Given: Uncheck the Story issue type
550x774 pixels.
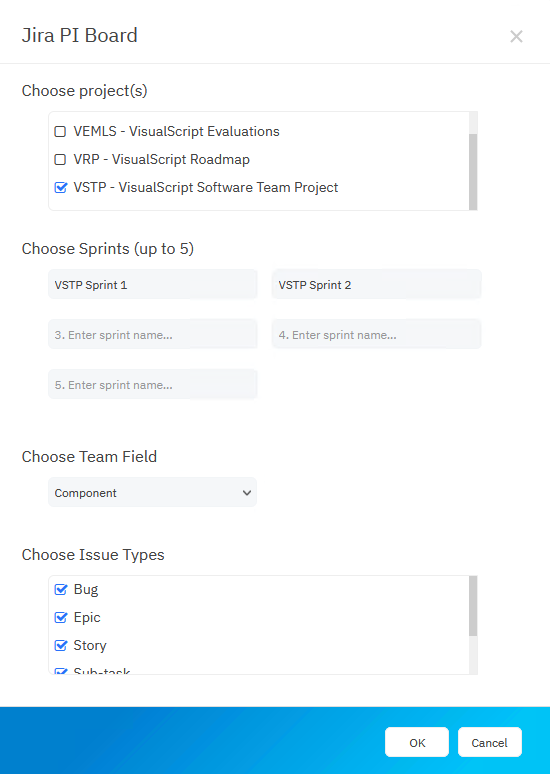Looking at the screenshot, I should click(x=60, y=646).
